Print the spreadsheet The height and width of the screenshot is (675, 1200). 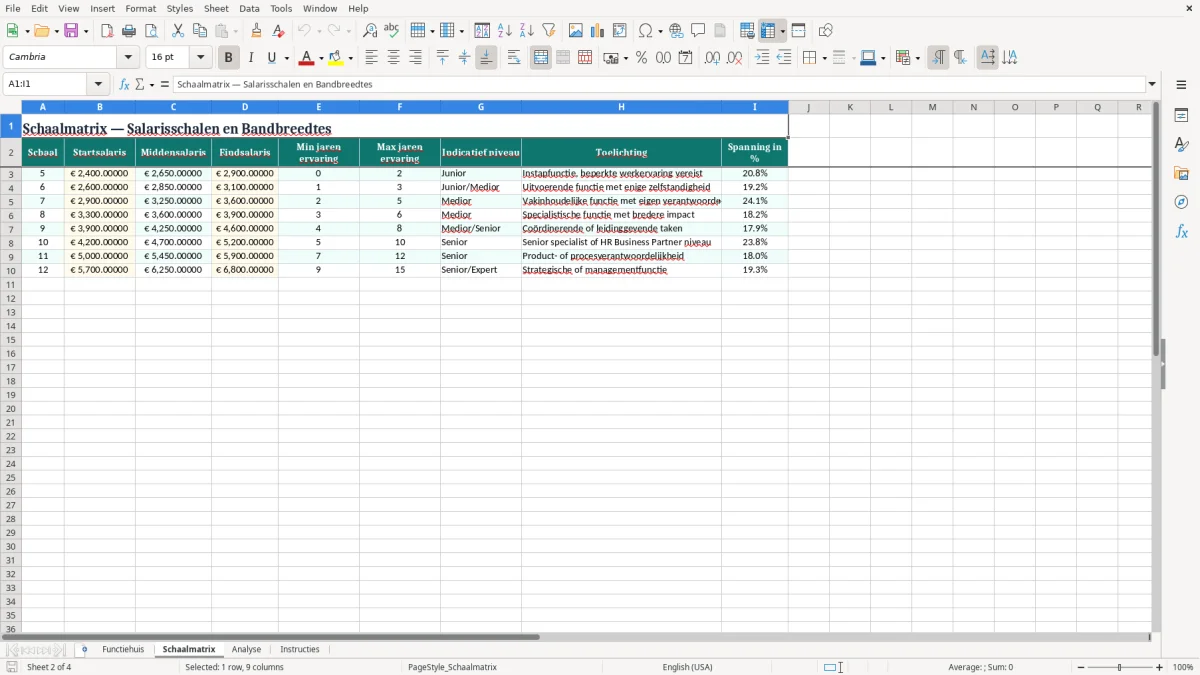point(129,31)
